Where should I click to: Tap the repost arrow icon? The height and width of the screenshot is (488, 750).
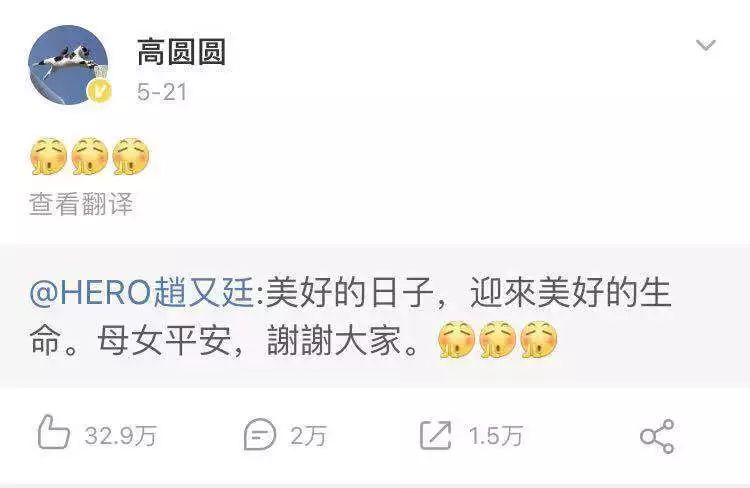pos(436,435)
